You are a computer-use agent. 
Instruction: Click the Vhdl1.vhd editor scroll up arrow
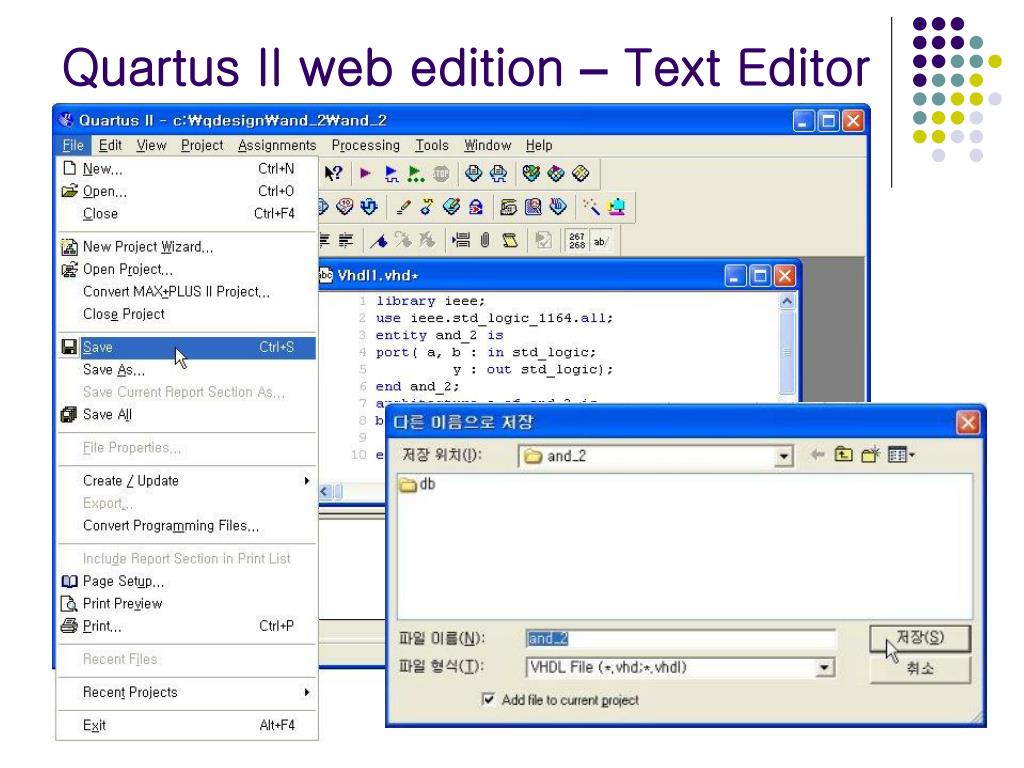coord(787,301)
